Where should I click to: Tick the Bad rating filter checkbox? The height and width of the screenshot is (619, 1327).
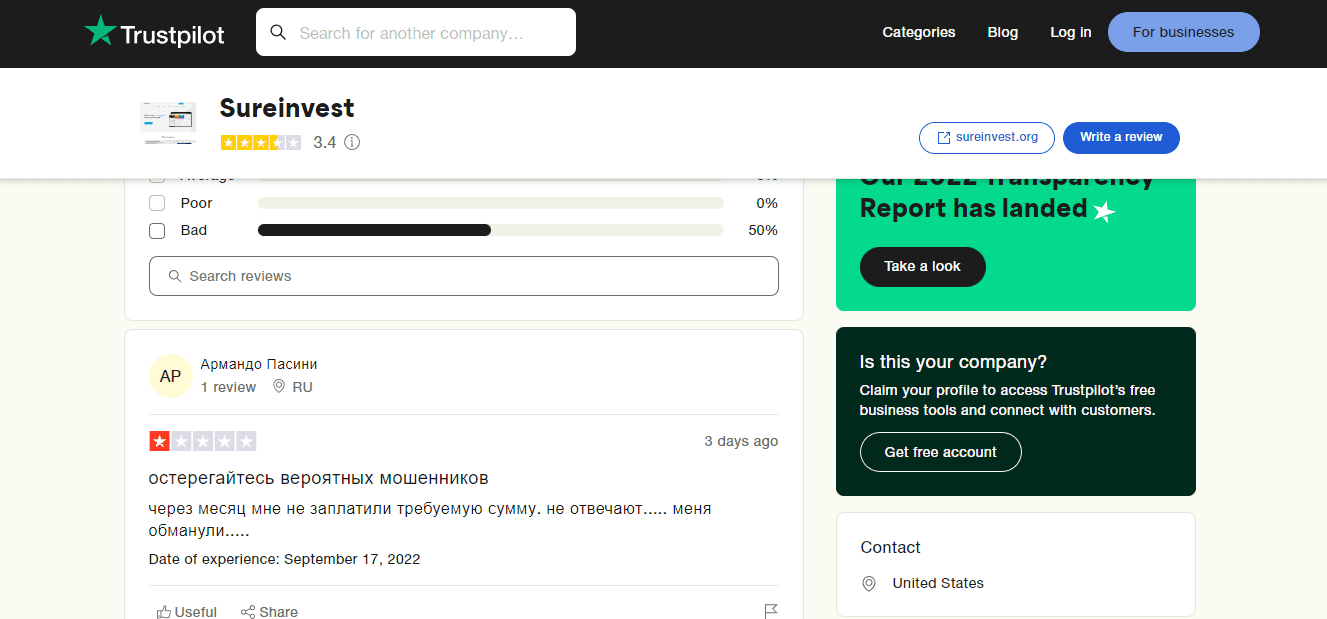pyautogui.click(x=157, y=231)
